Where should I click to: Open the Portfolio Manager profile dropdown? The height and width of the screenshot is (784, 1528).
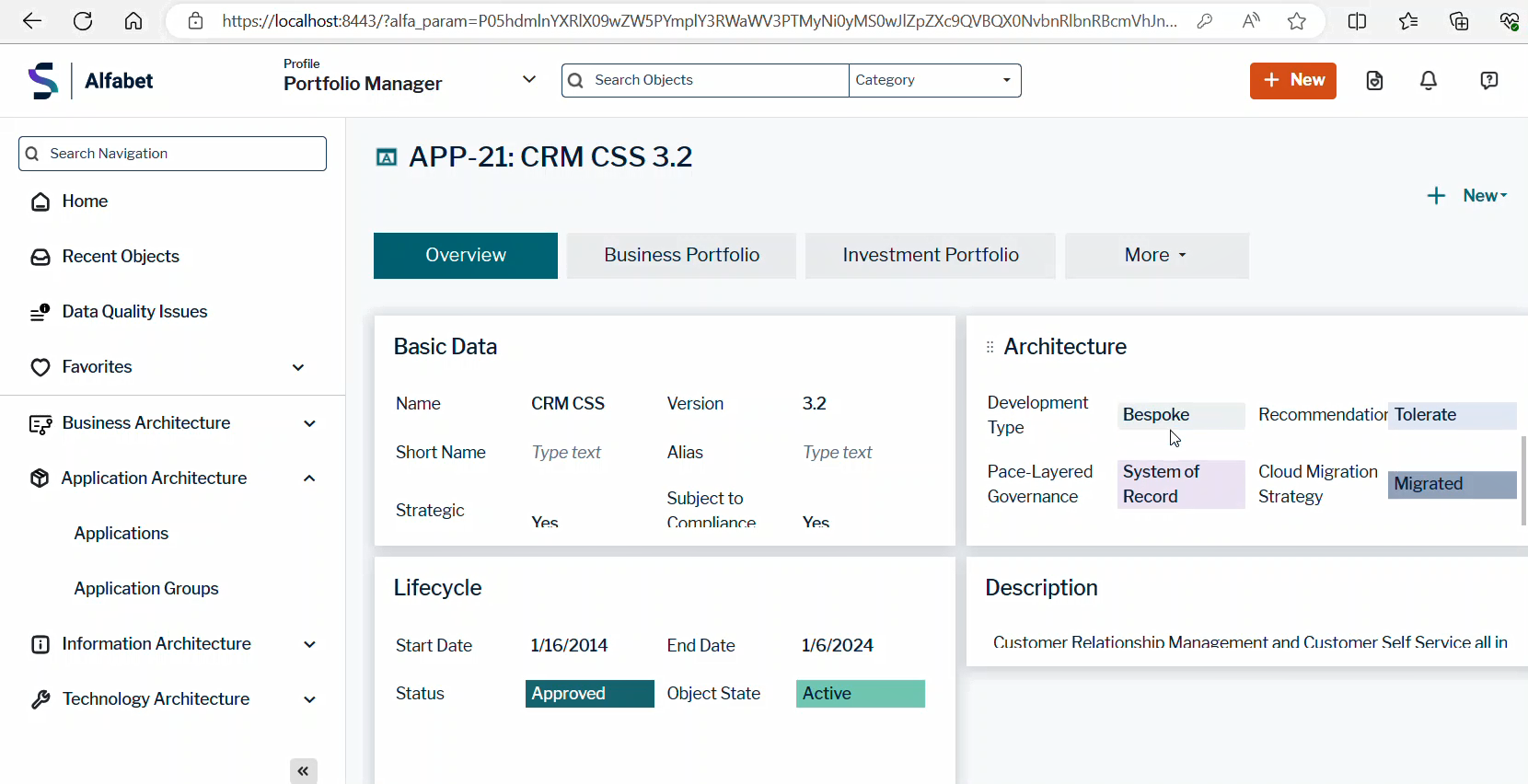(528, 80)
